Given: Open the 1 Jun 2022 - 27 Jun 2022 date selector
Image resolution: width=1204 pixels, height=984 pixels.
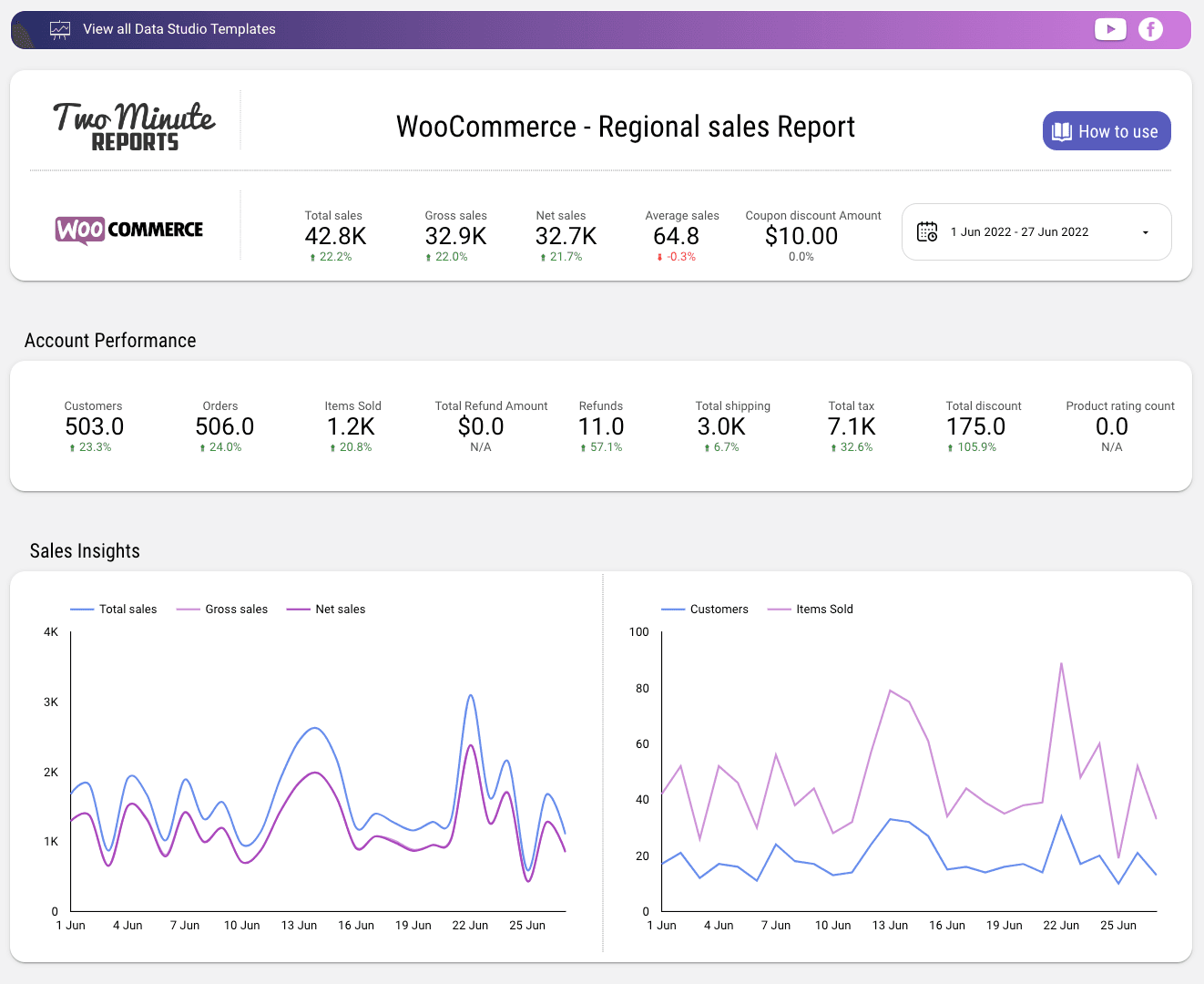Looking at the screenshot, I should 1020,231.
